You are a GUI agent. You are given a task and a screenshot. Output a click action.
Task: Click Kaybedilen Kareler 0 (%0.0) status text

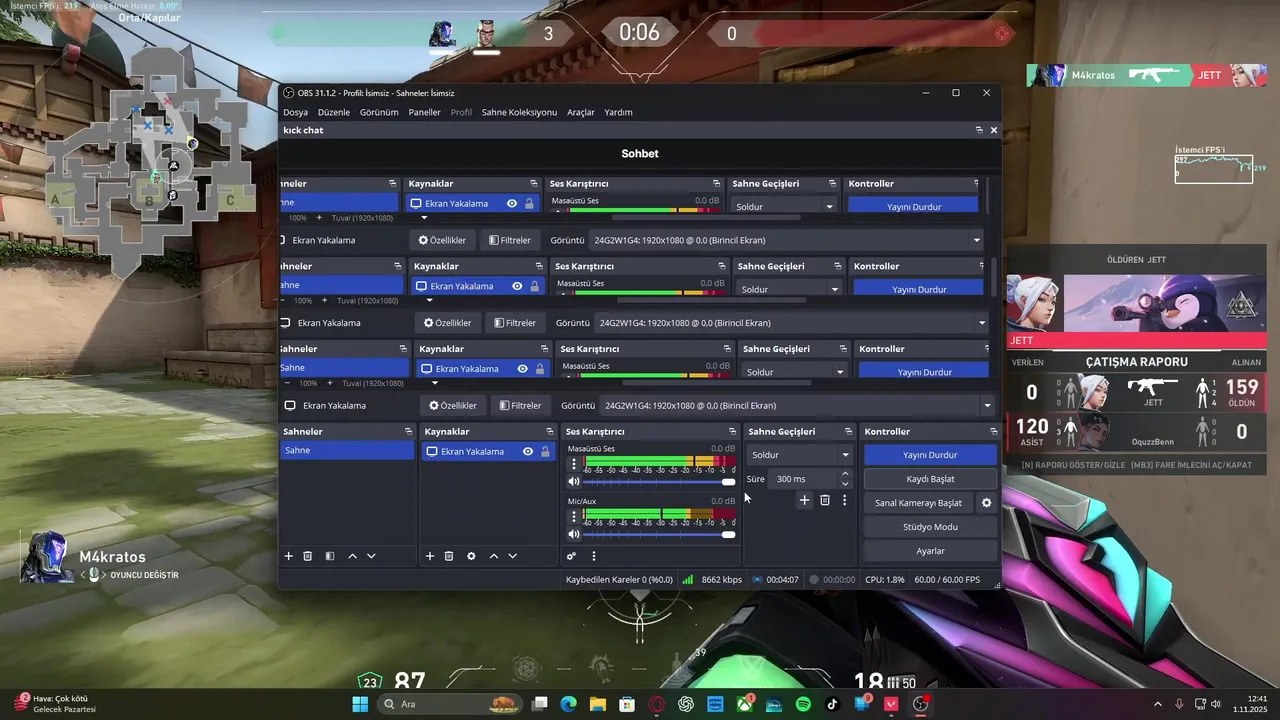tap(619, 579)
